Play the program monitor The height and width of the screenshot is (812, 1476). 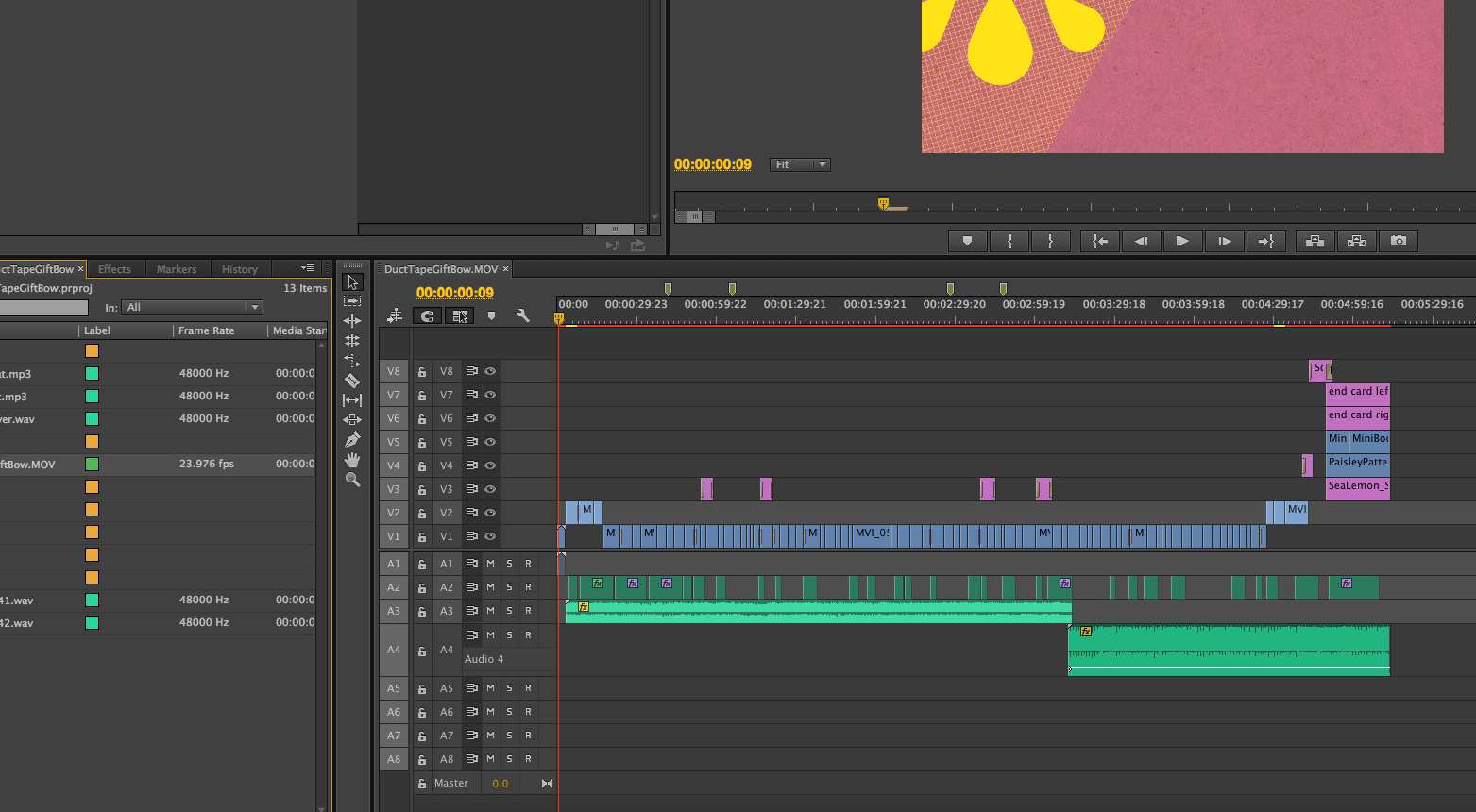(x=1182, y=241)
